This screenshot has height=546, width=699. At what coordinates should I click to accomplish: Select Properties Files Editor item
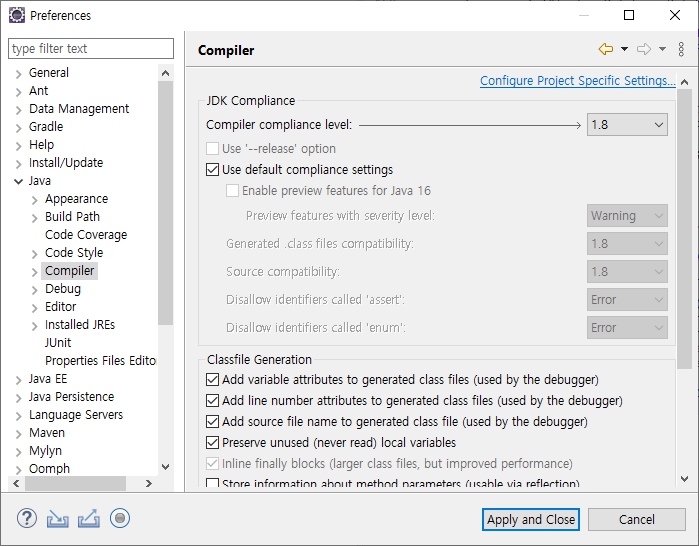pyautogui.click(x=101, y=361)
